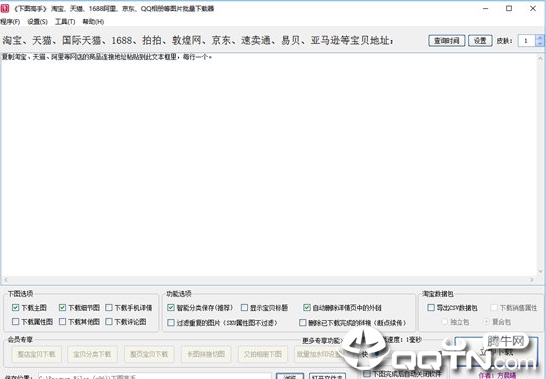Click the vertical scrollbar down arrow

point(540,271)
